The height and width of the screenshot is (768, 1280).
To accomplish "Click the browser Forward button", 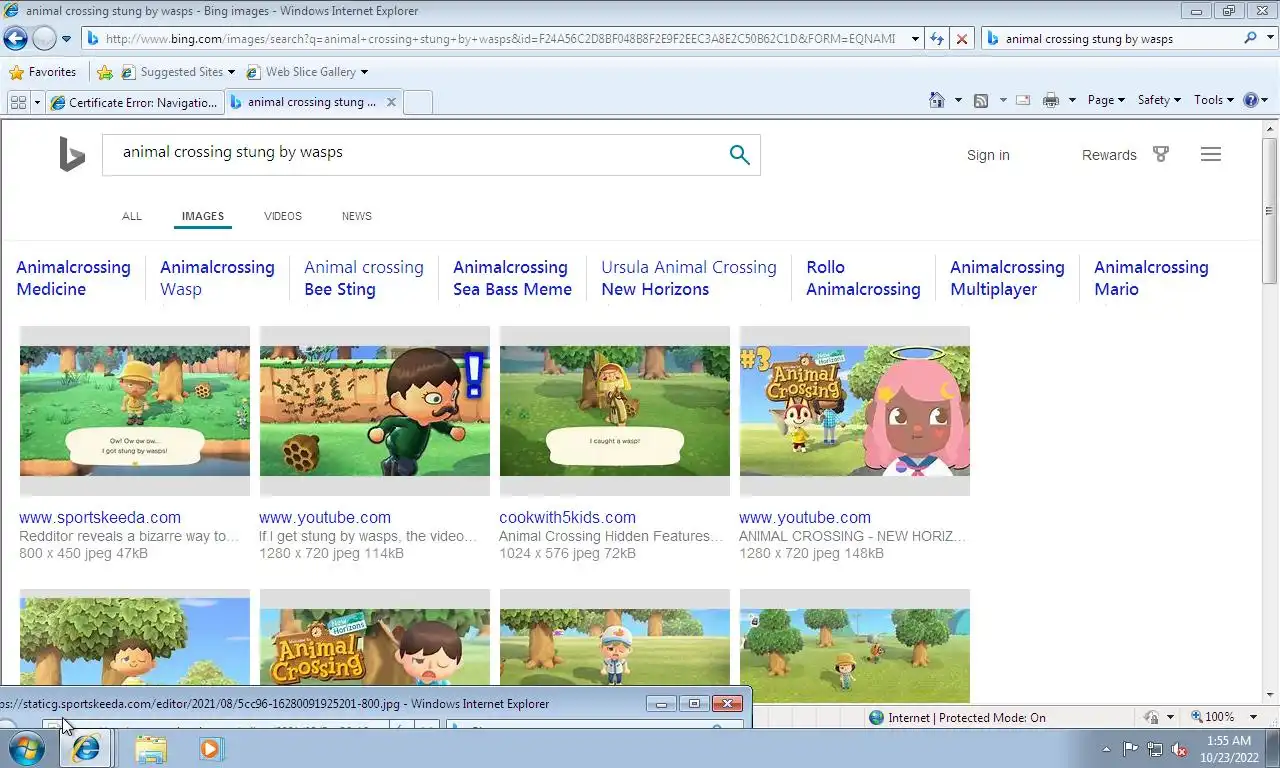I will pyautogui.click(x=44, y=39).
